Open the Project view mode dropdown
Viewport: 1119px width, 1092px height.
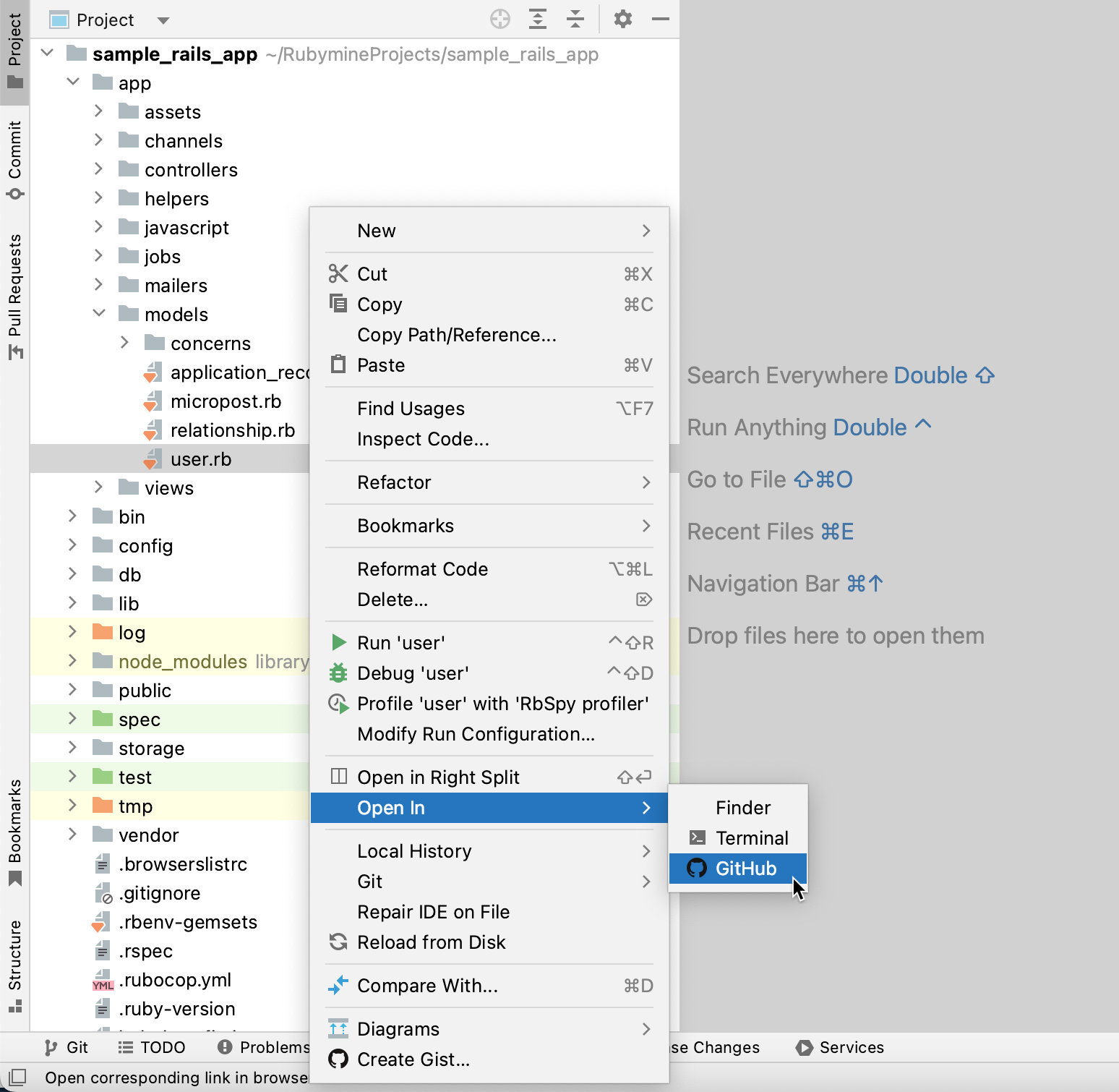pyautogui.click(x=163, y=20)
